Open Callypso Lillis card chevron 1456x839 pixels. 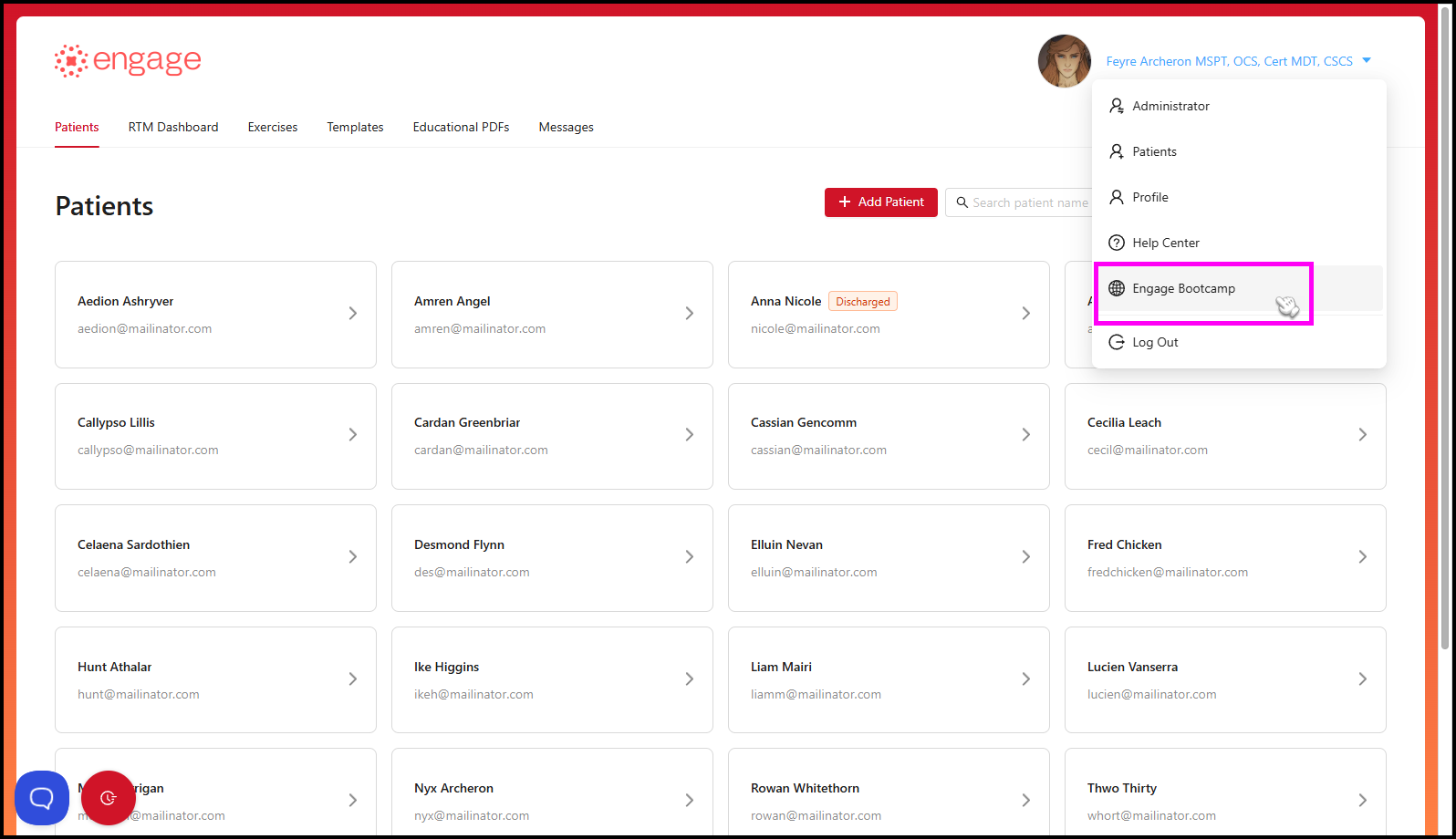[353, 435]
